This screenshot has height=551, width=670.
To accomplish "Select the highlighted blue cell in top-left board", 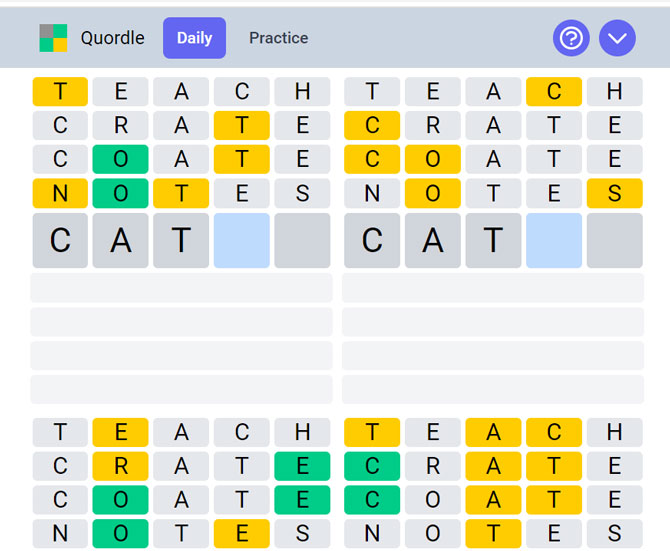I will coord(241,240).
